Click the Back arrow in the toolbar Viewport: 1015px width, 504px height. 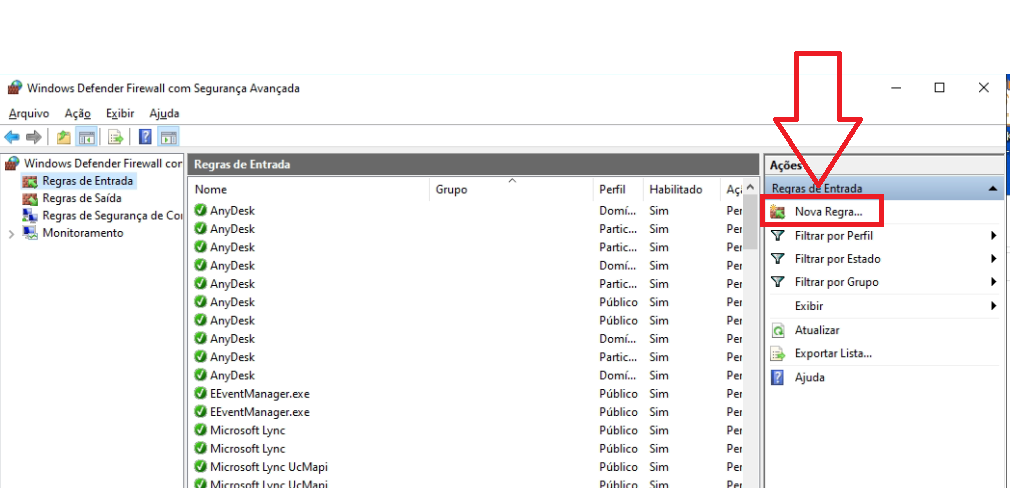point(12,137)
